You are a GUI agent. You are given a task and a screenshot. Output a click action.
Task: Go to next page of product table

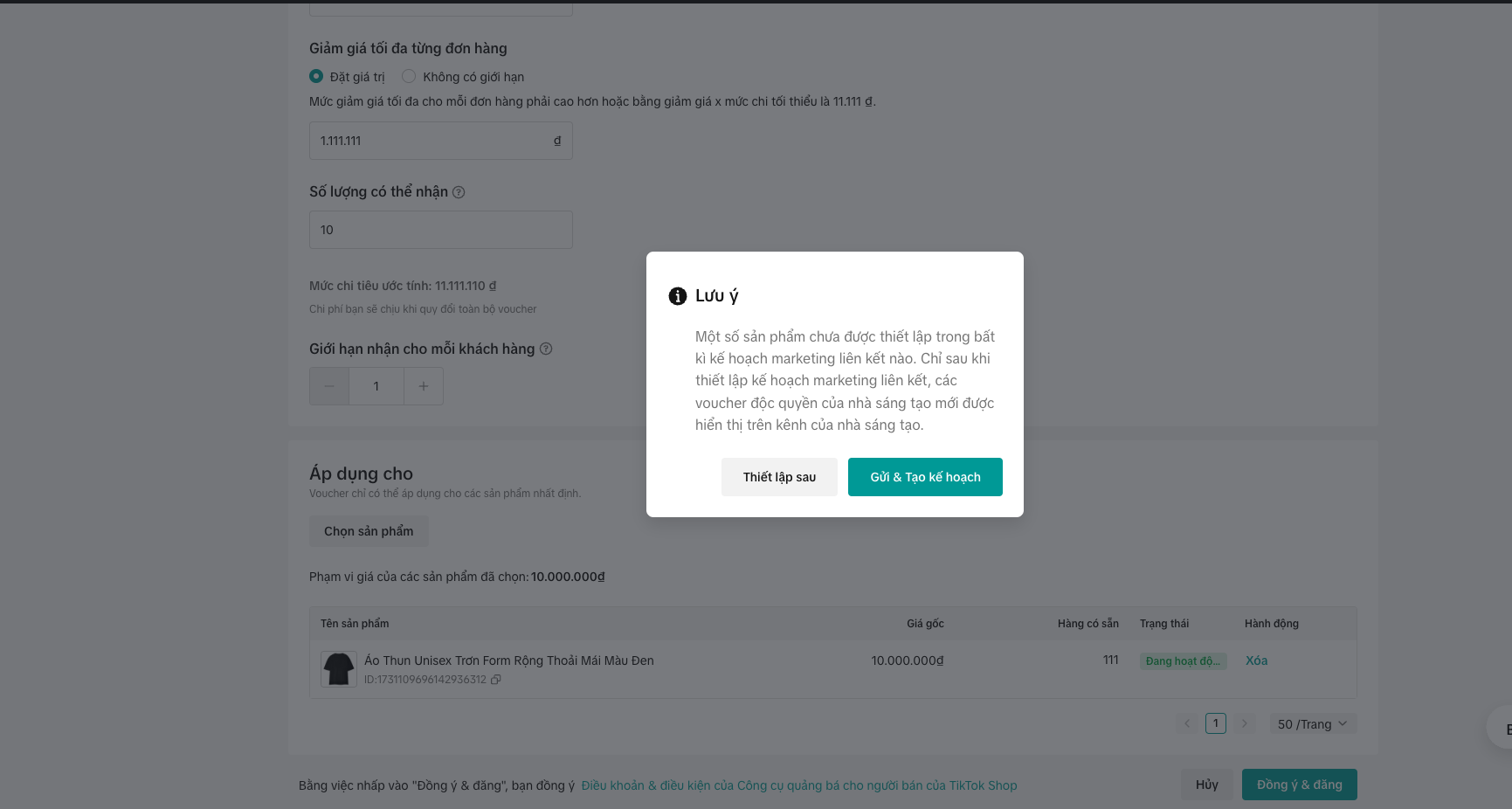click(1245, 723)
